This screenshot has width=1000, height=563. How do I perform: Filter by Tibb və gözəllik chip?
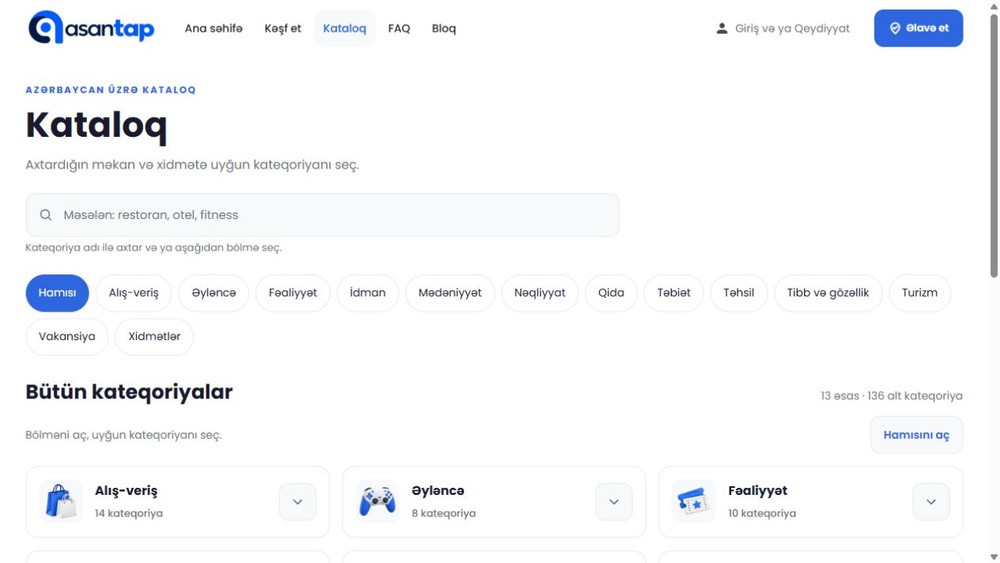click(x=828, y=293)
